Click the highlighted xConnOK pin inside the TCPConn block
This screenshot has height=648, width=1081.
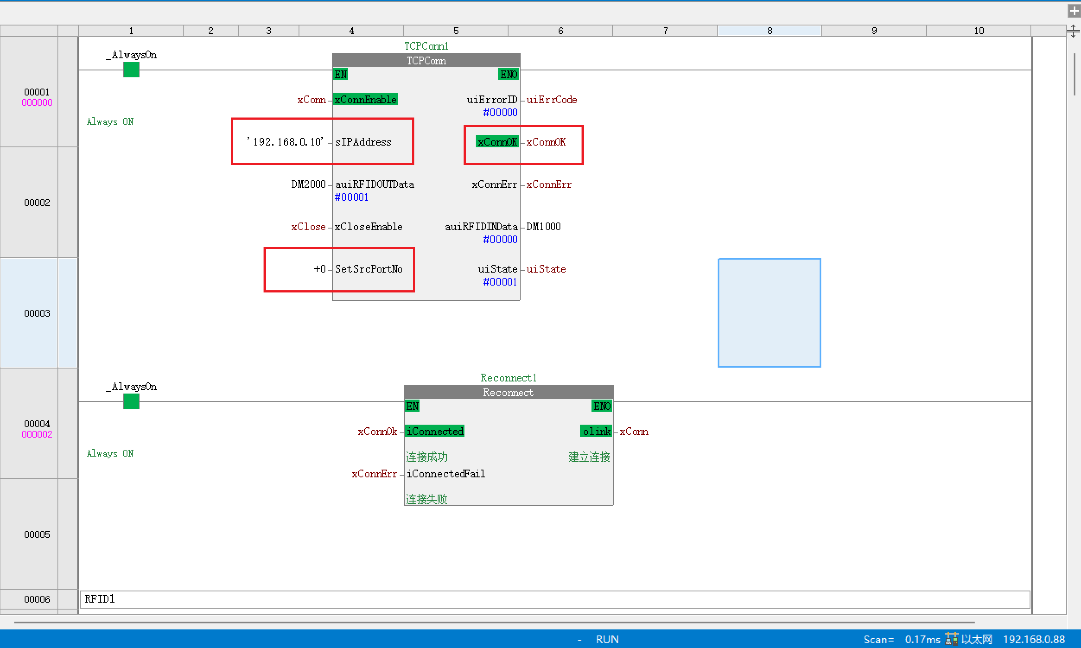497,142
